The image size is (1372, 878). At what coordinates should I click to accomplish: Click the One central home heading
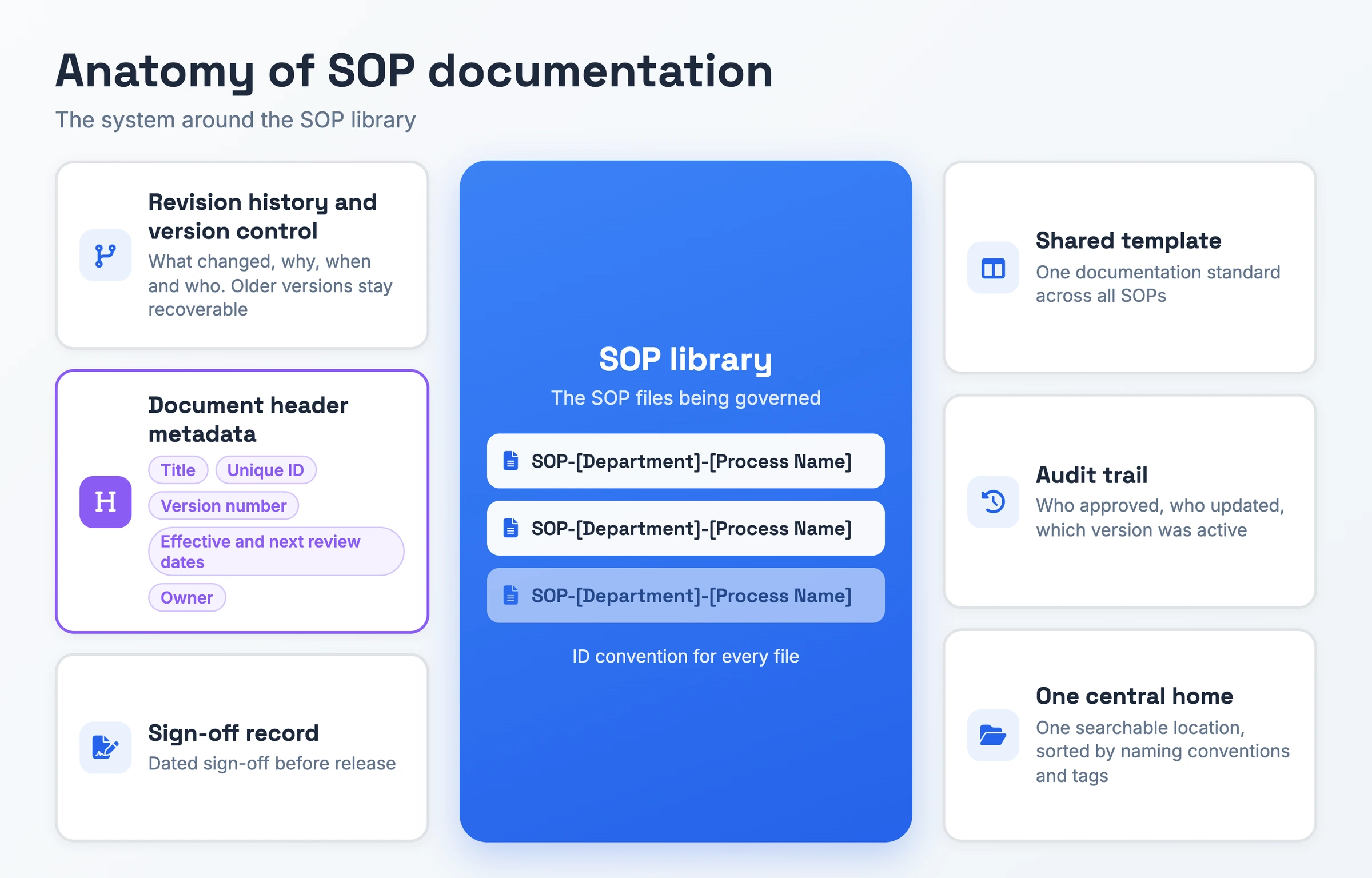(x=1134, y=696)
